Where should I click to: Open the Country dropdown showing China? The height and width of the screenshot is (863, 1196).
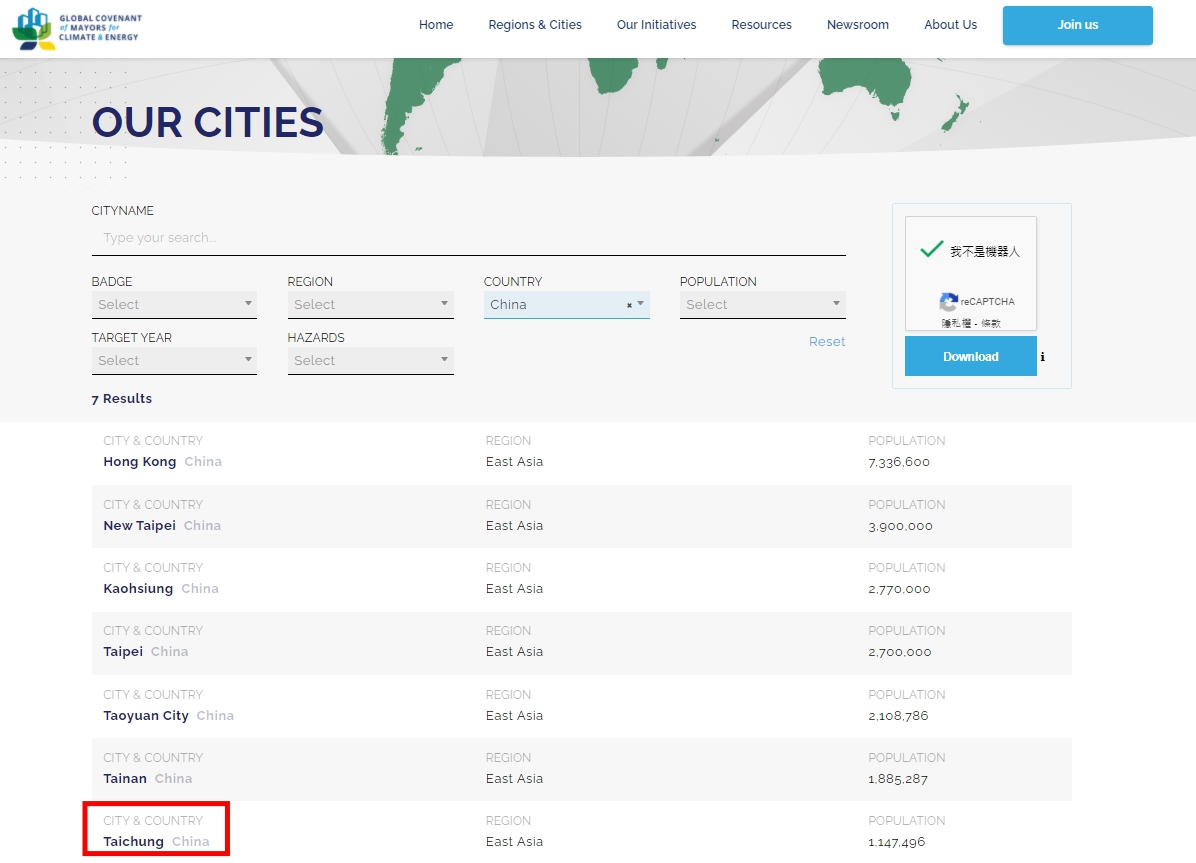click(556, 304)
